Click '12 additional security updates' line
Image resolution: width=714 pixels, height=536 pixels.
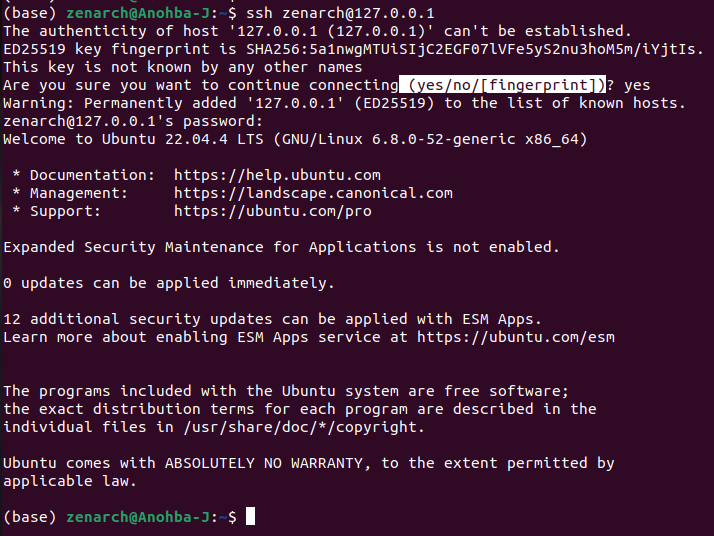tap(272, 319)
